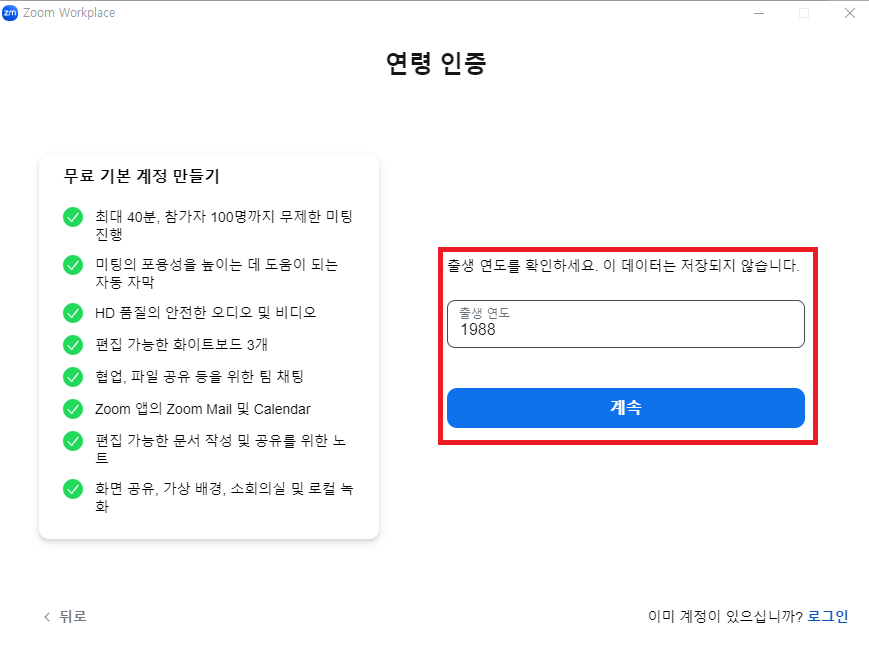The width and height of the screenshot is (869, 655).
Task: Click checkmark beside team chat benefit
Action: [72, 376]
